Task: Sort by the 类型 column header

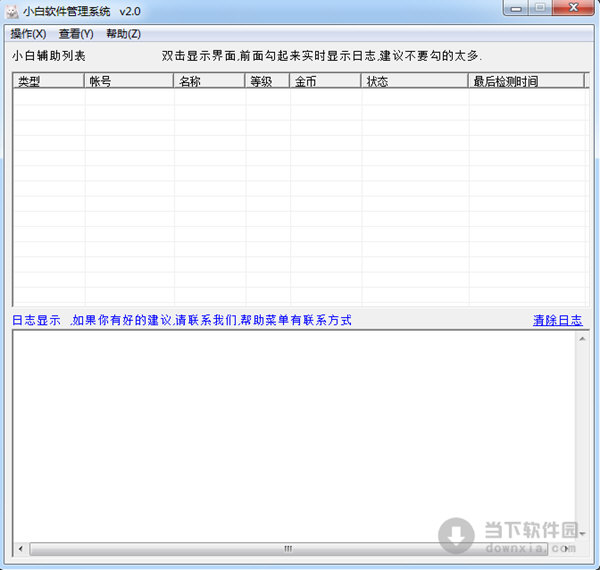Action: [49, 81]
